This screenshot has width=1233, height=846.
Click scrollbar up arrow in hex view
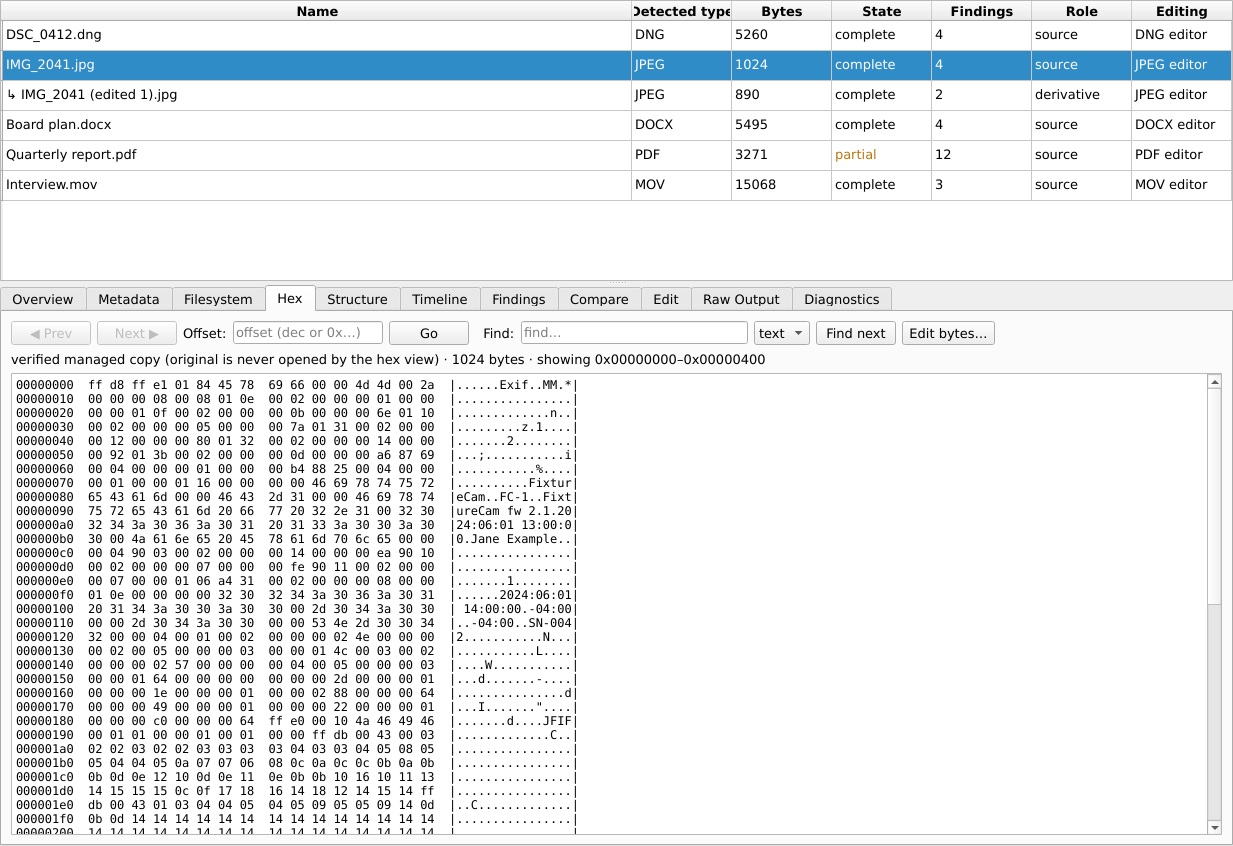pyautogui.click(x=1215, y=382)
